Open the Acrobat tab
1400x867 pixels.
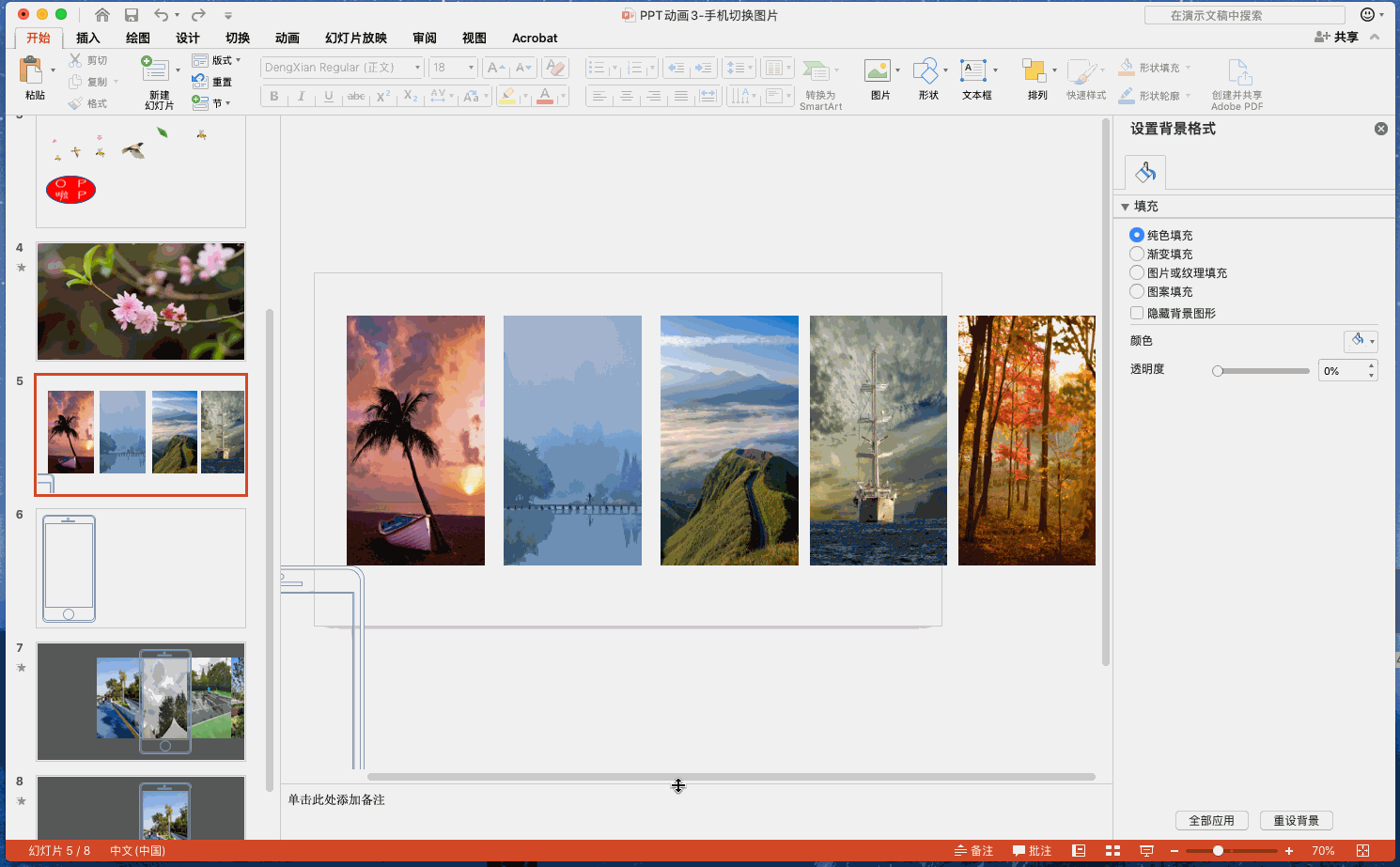[535, 38]
